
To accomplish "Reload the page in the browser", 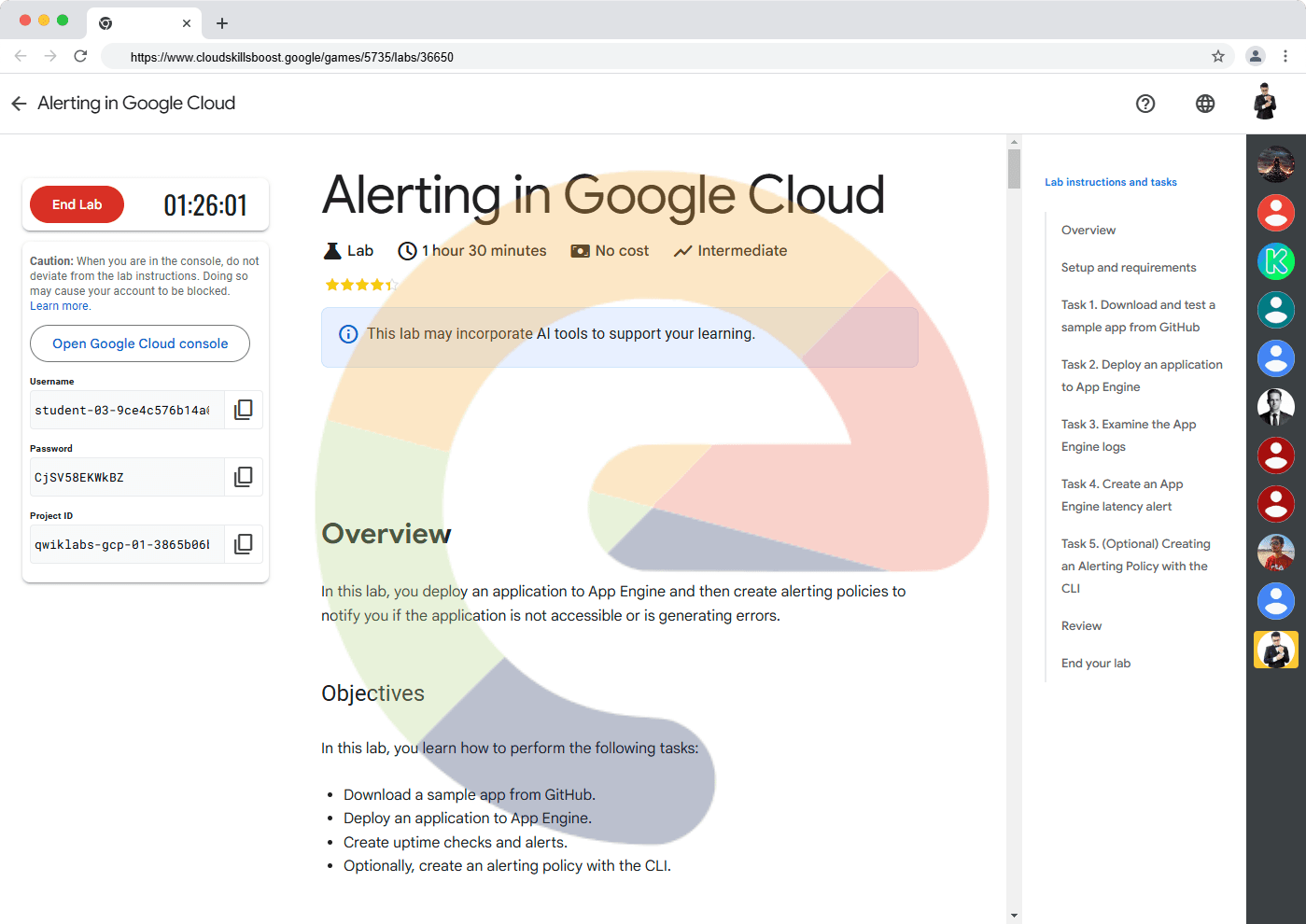I will click(x=80, y=57).
